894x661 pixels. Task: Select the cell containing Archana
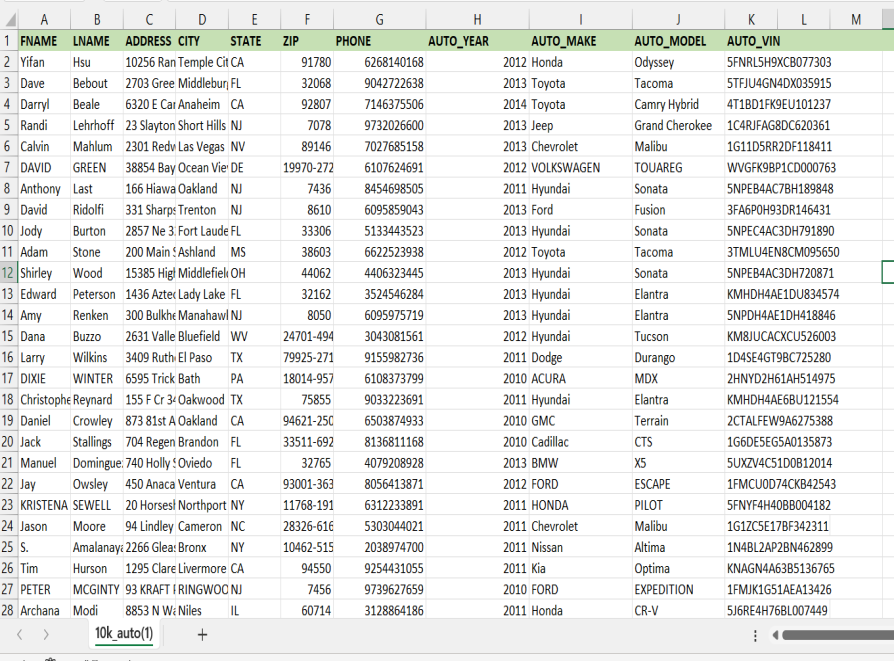pos(44,611)
